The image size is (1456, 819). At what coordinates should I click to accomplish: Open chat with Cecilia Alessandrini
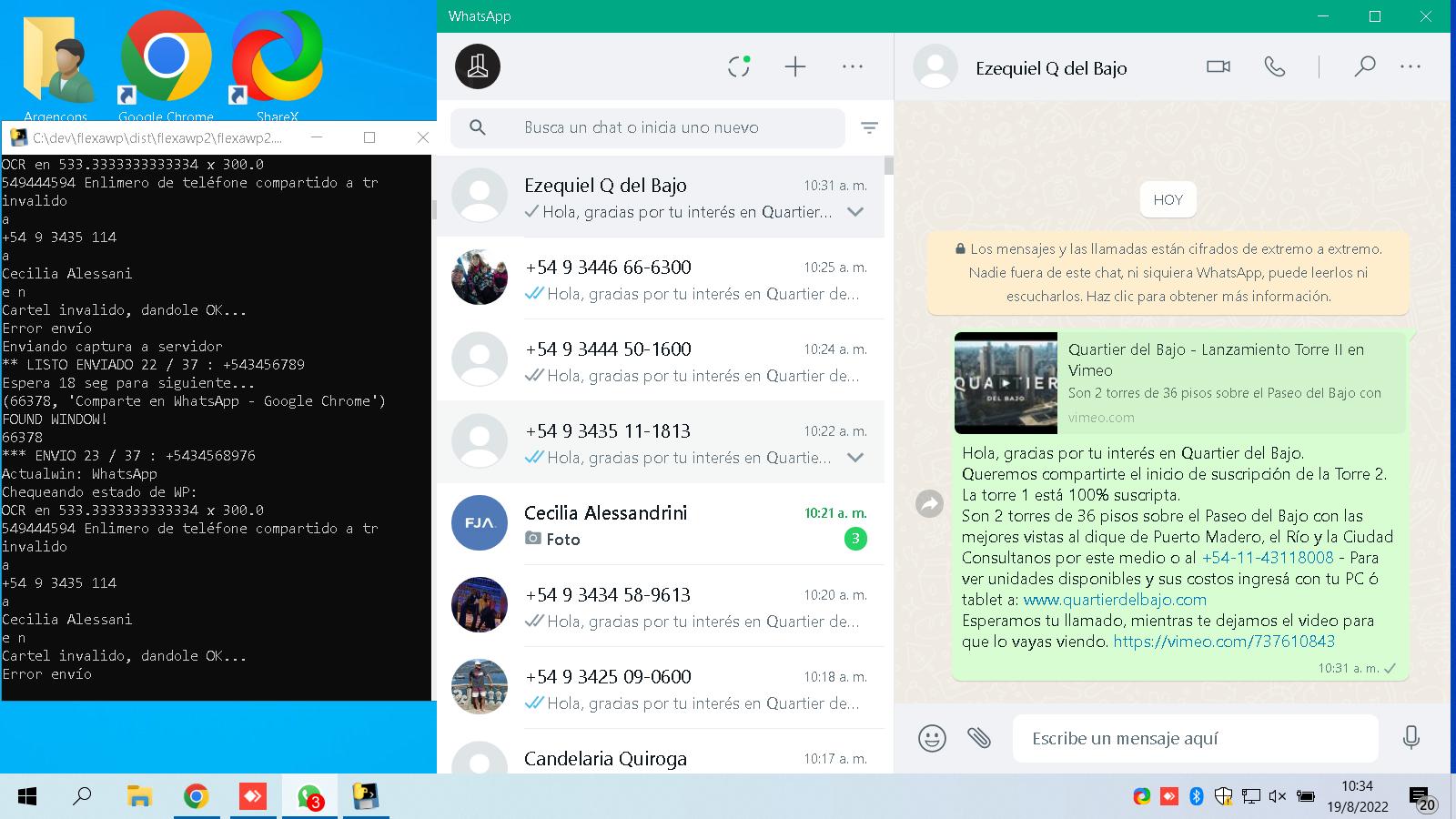pyautogui.click(x=660, y=524)
